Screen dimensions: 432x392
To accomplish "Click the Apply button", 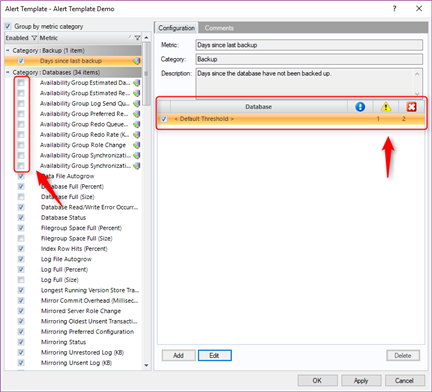I will pyautogui.click(x=361, y=380).
